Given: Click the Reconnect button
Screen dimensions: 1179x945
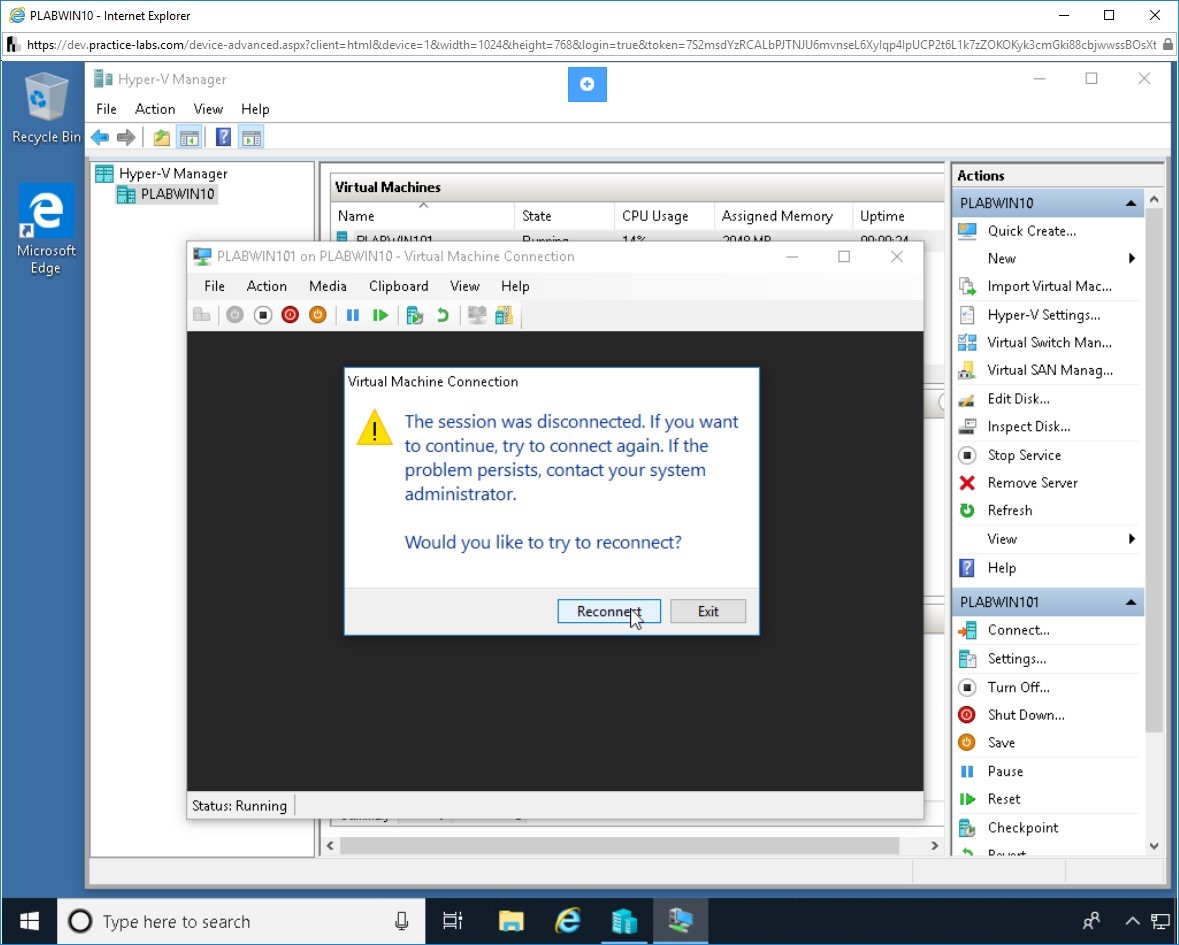Looking at the screenshot, I should coord(609,611).
